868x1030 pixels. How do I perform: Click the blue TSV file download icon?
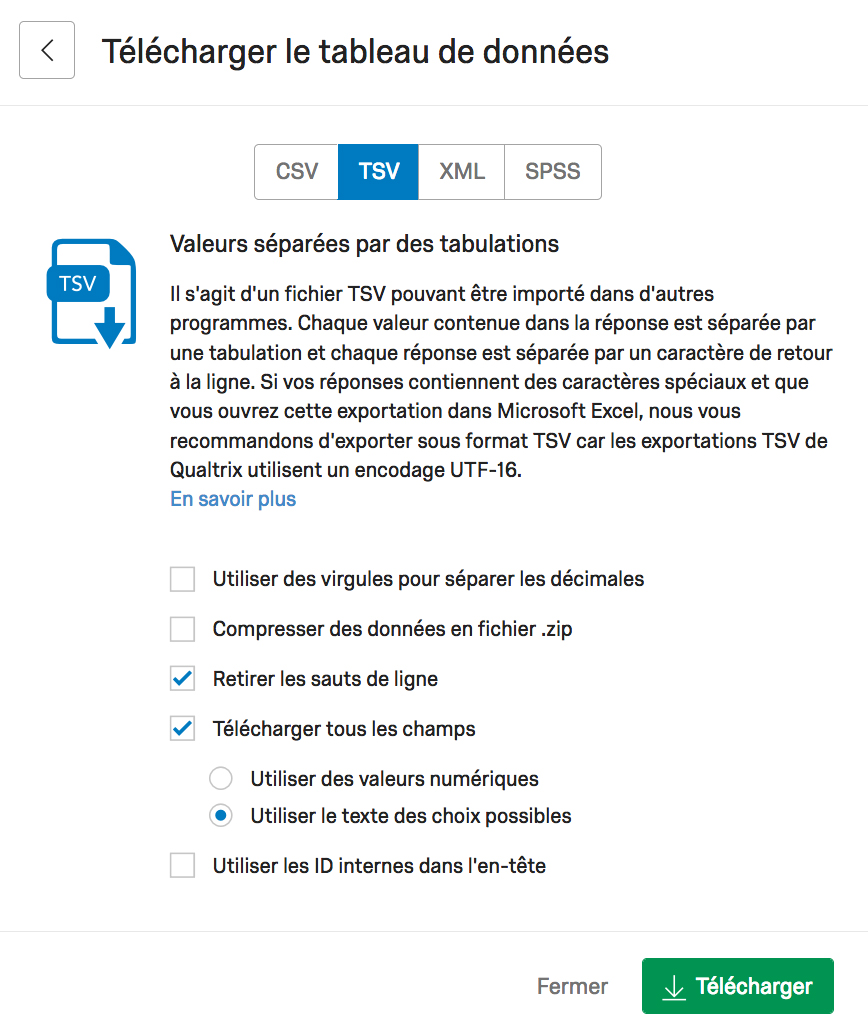[91, 293]
